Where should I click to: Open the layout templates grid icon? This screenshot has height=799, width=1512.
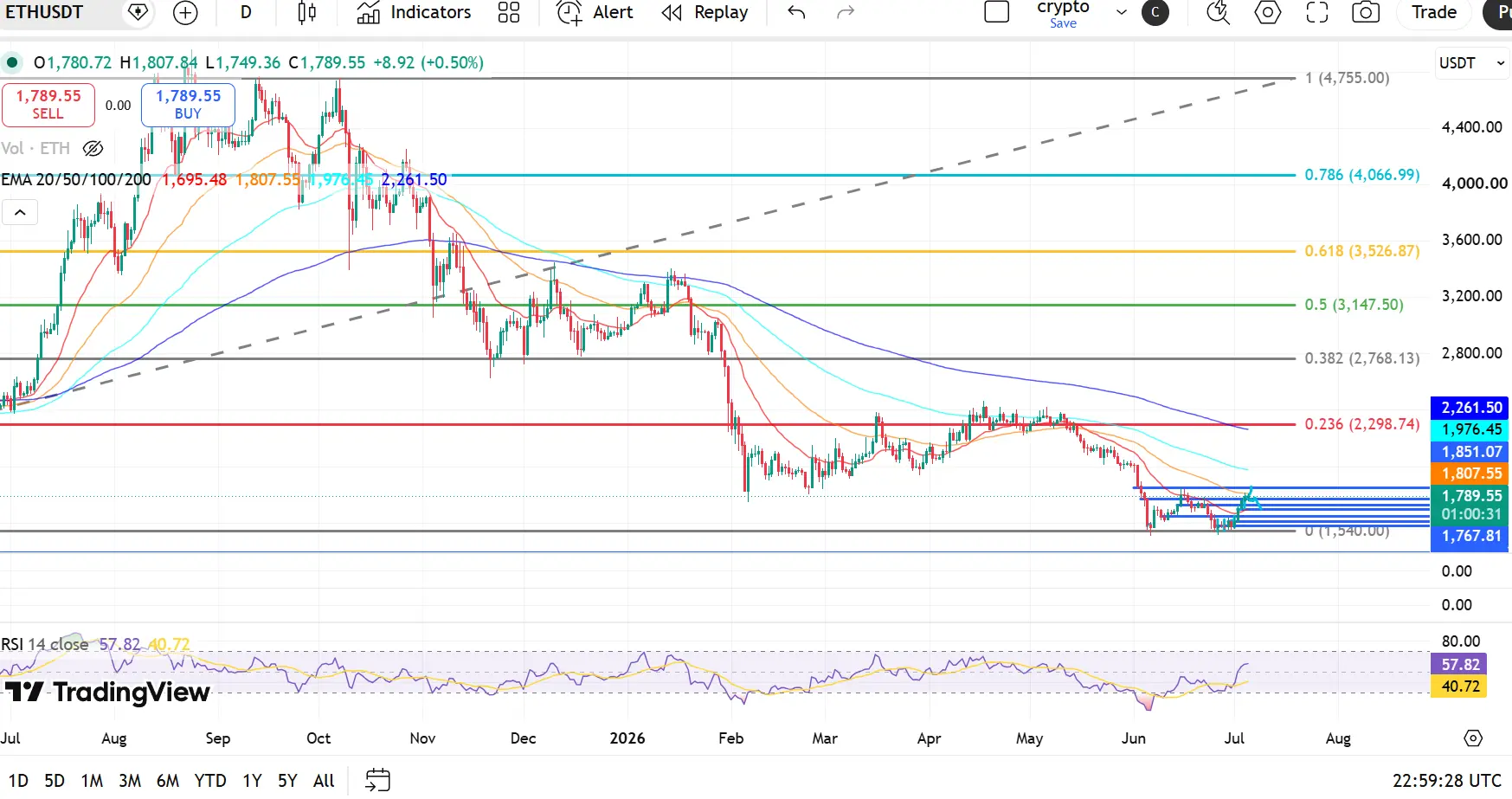(509, 12)
